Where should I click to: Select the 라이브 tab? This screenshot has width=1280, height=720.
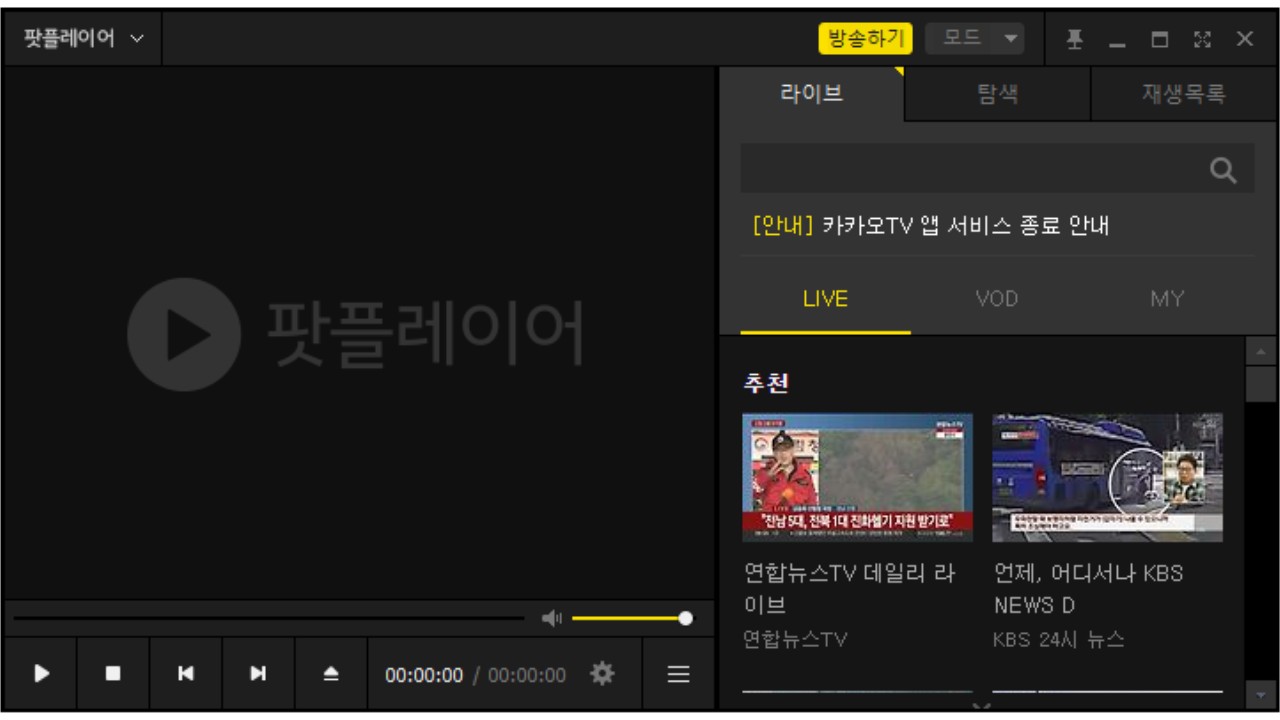pos(812,95)
